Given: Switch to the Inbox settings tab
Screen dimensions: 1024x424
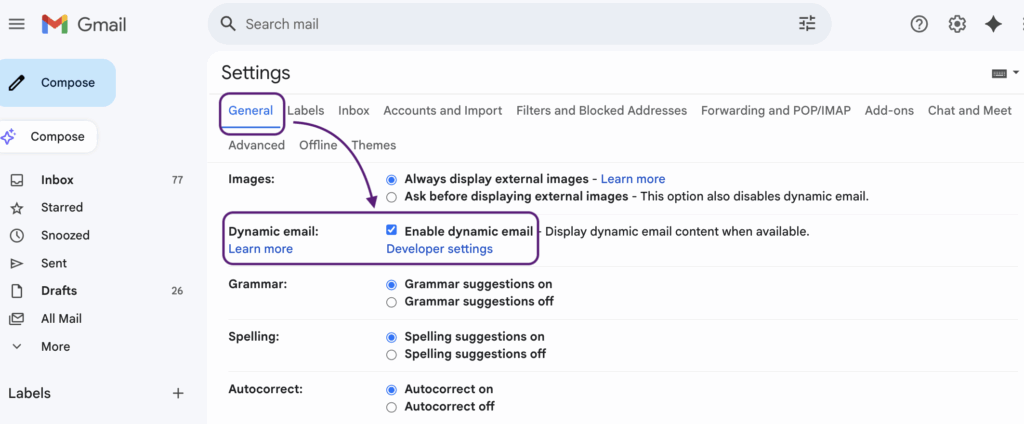Looking at the screenshot, I should coord(354,110).
